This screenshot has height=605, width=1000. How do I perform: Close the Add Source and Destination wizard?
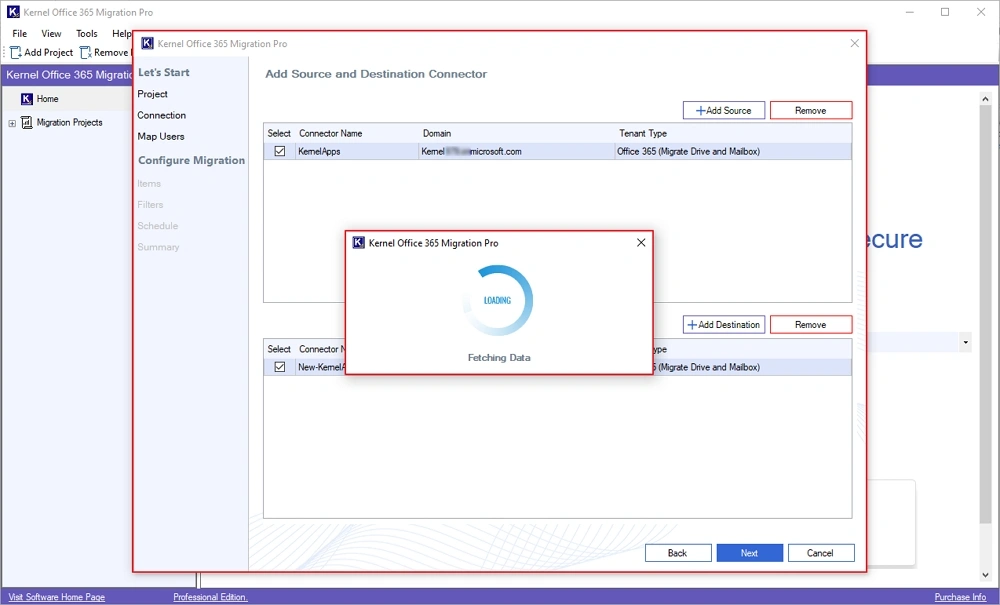tap(854, 44)
